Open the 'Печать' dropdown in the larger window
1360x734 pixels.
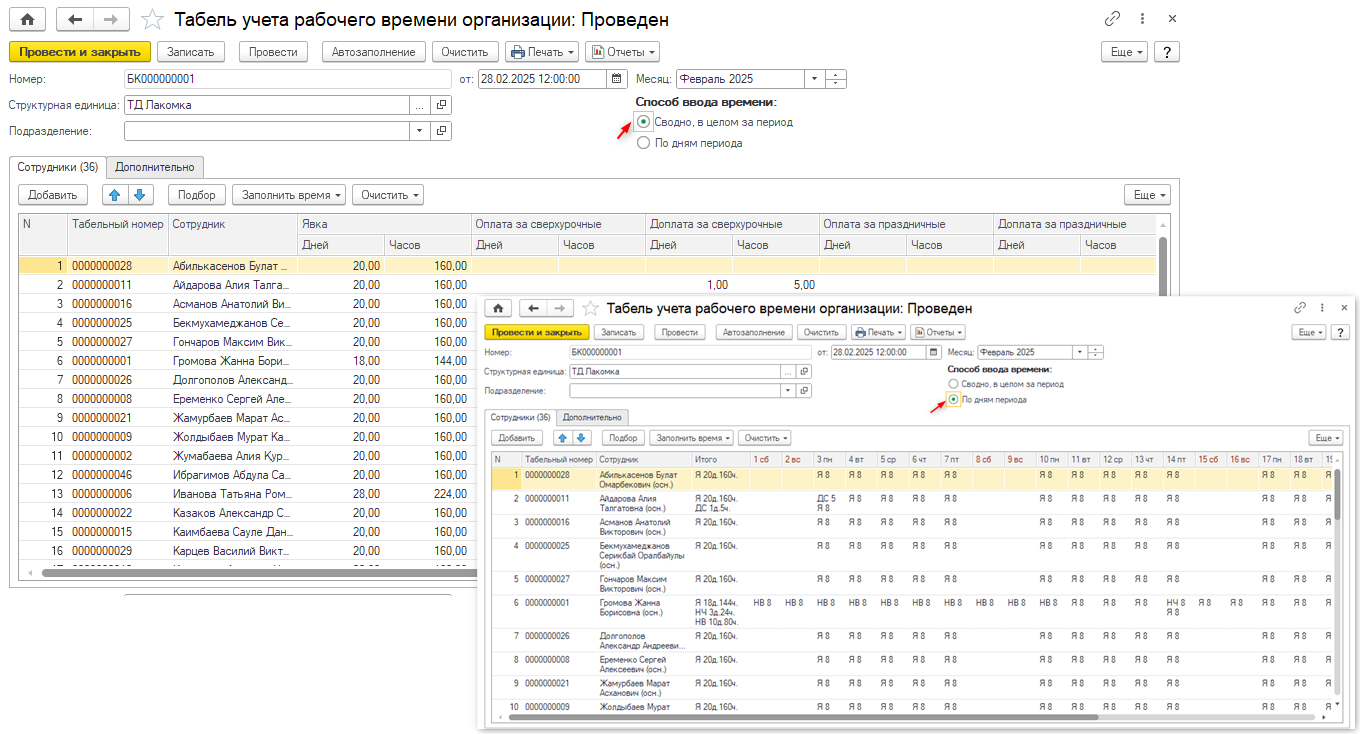tap(542, 52)
